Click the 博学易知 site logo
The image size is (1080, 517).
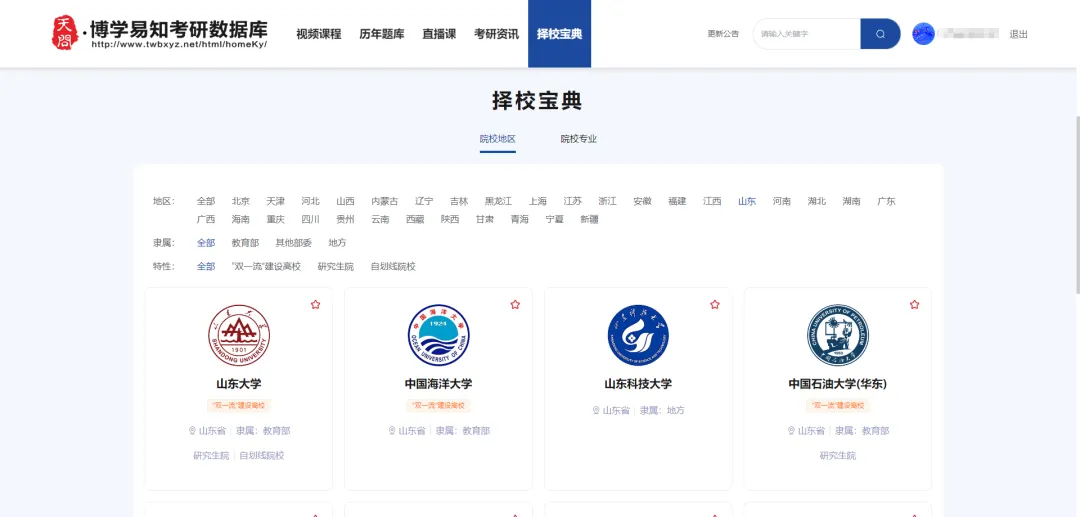[x=160, y=34]
